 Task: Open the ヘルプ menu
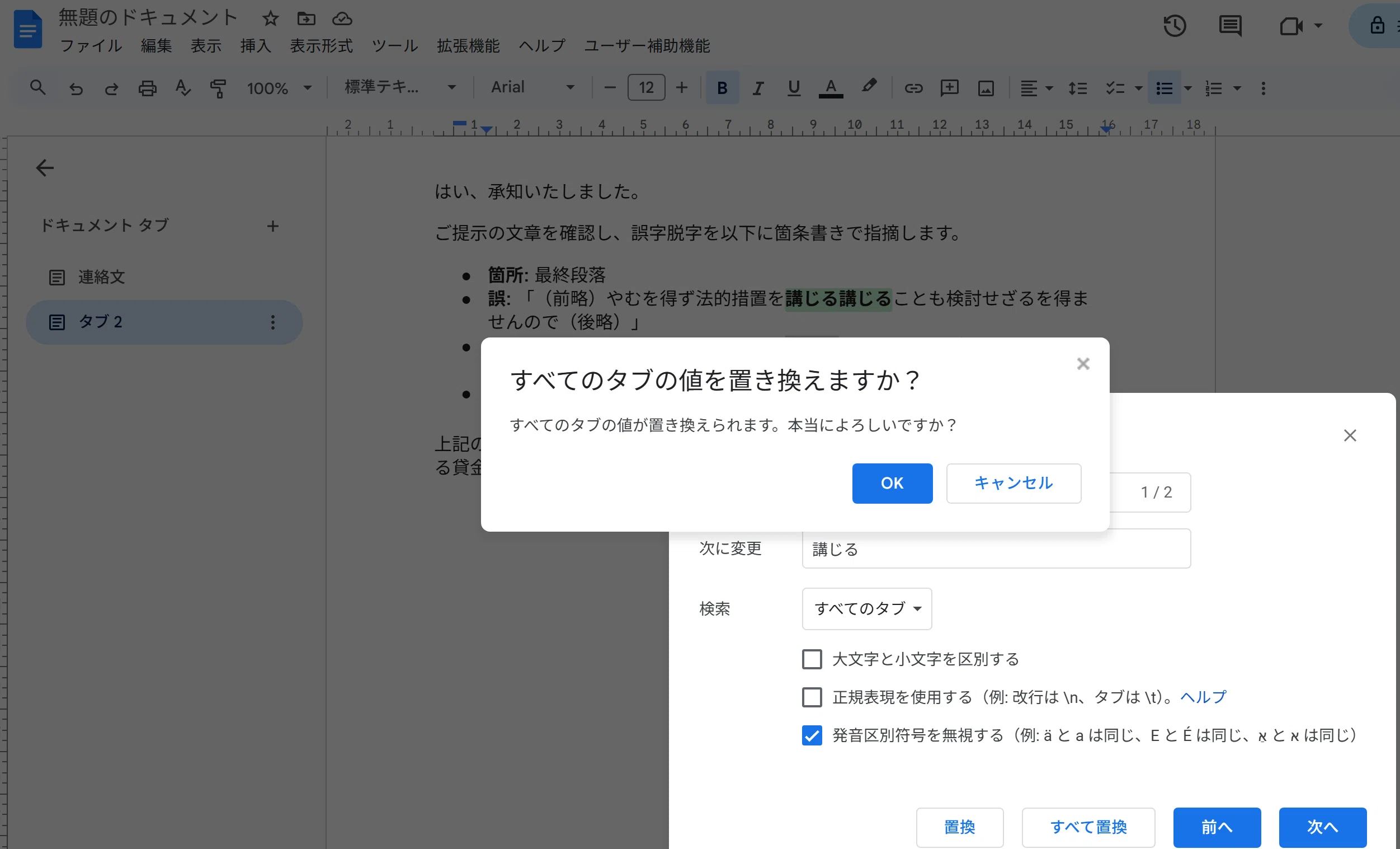(542, 45)
